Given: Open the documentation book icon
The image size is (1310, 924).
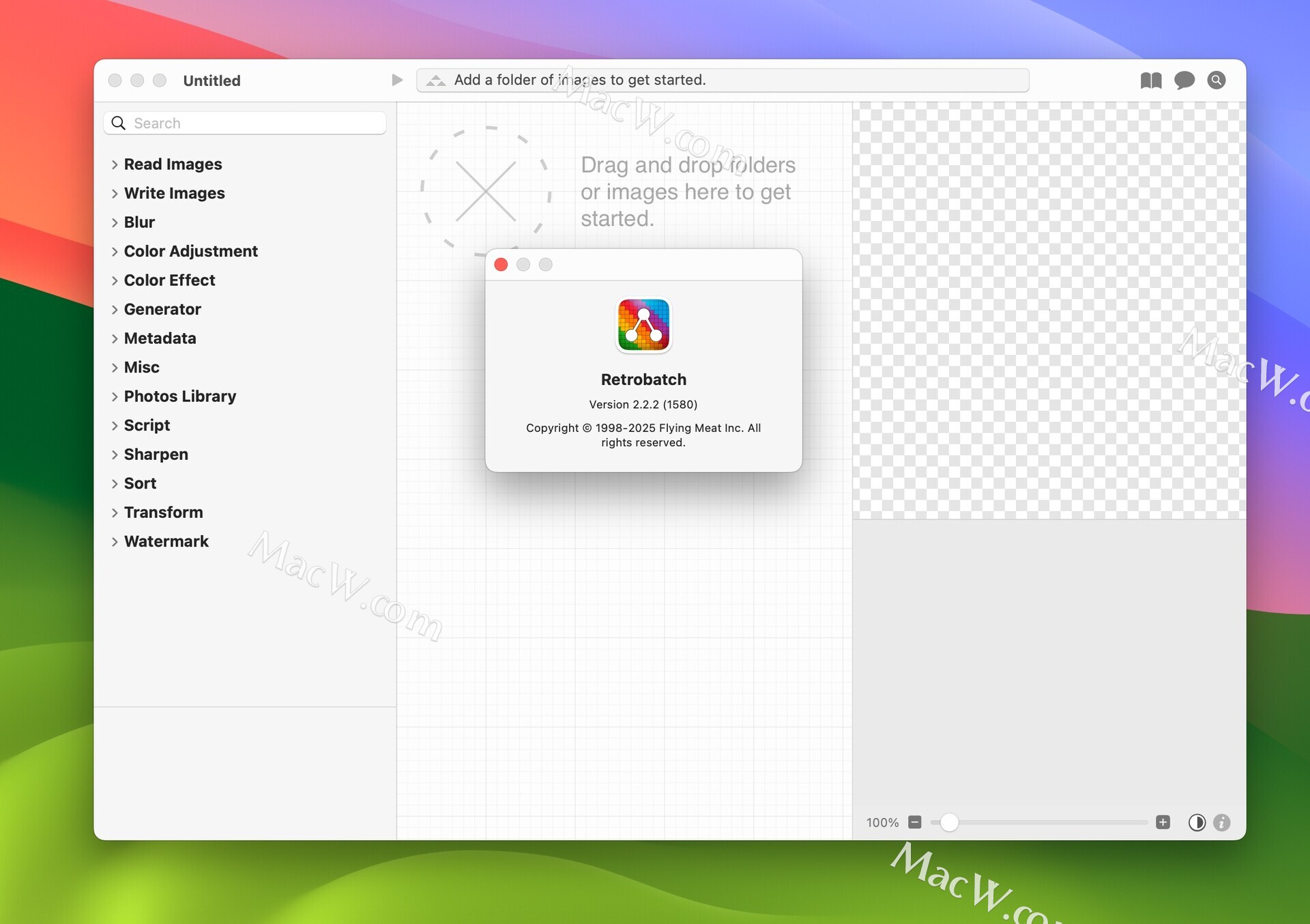Looking at the screenshot, I should coord(1151,81).
